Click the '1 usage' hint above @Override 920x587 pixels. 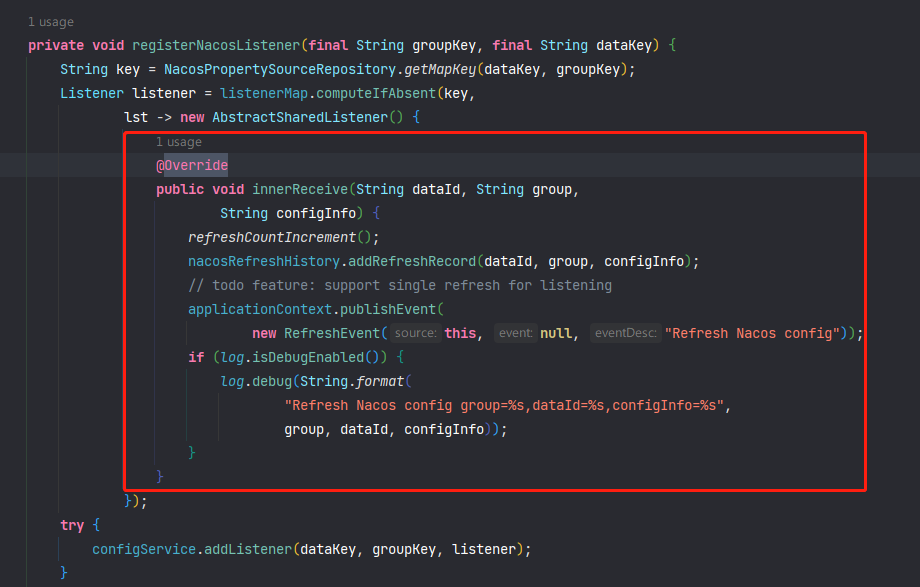[x=179, y=141]
